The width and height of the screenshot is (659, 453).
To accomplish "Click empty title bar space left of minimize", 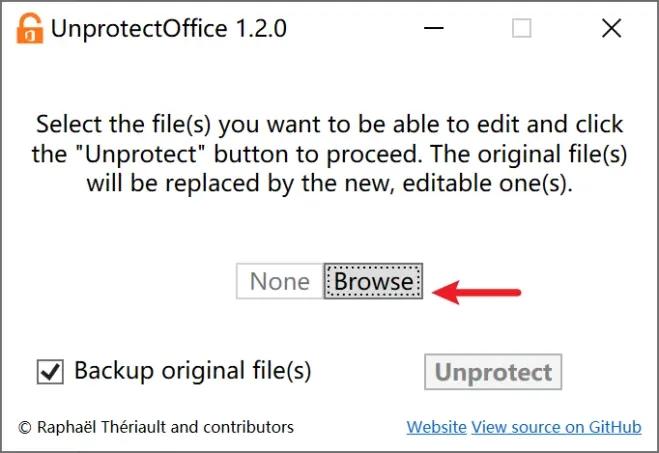I will (350, 29).
